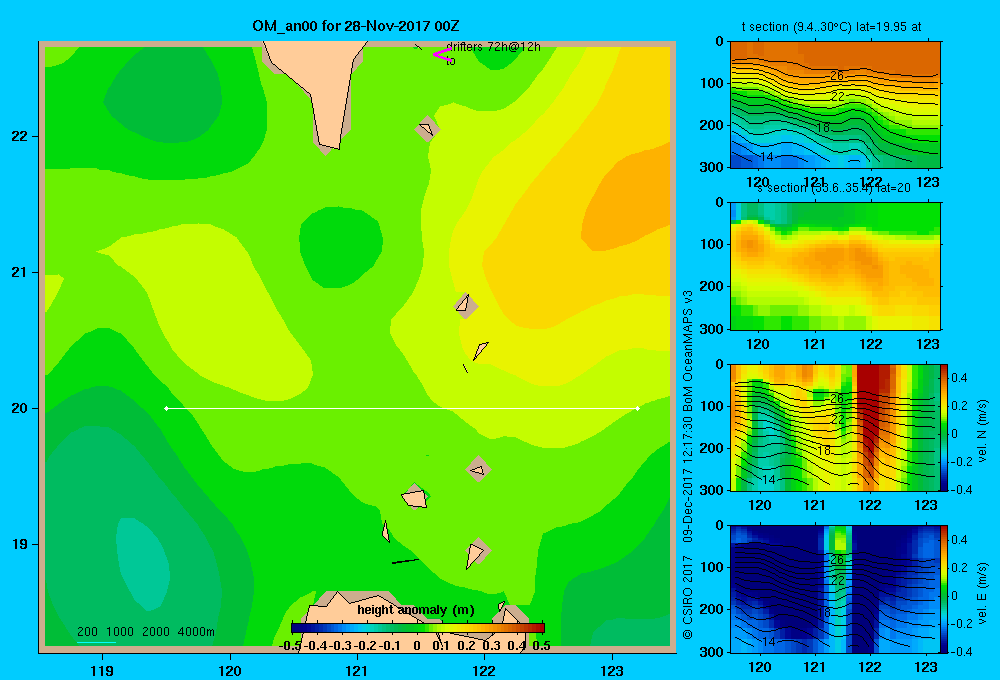Click the right endpoint of the white section line
1000x680 pixels.
(x=638, y=408)
